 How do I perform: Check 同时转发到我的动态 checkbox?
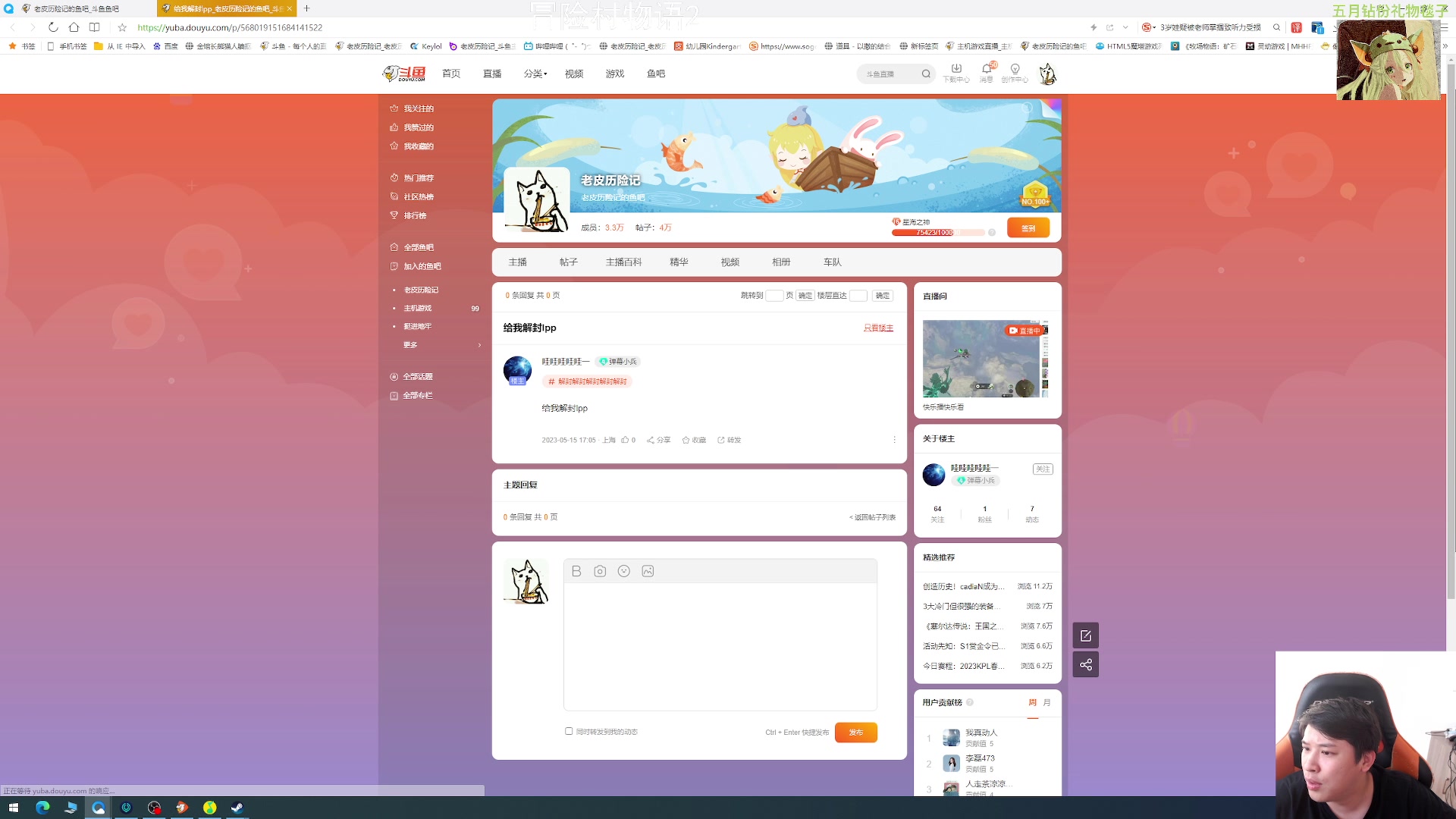click(569, 731)
